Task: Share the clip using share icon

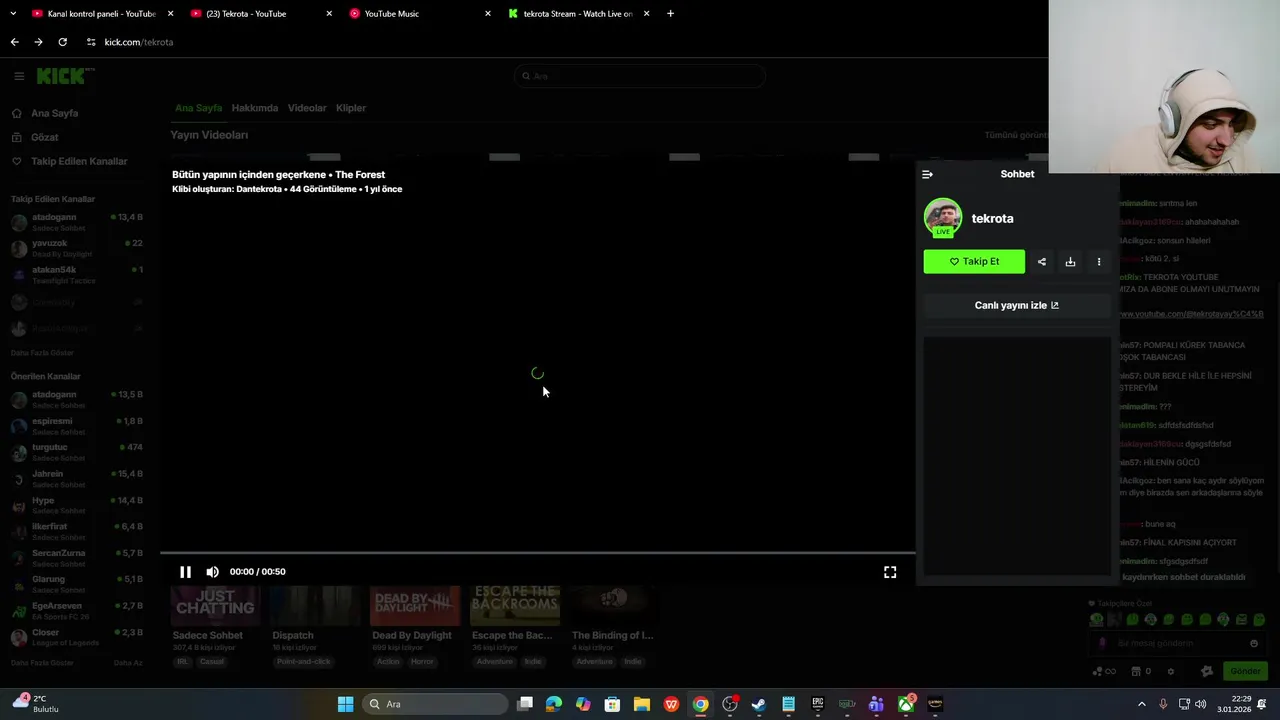Action: 1042,262
